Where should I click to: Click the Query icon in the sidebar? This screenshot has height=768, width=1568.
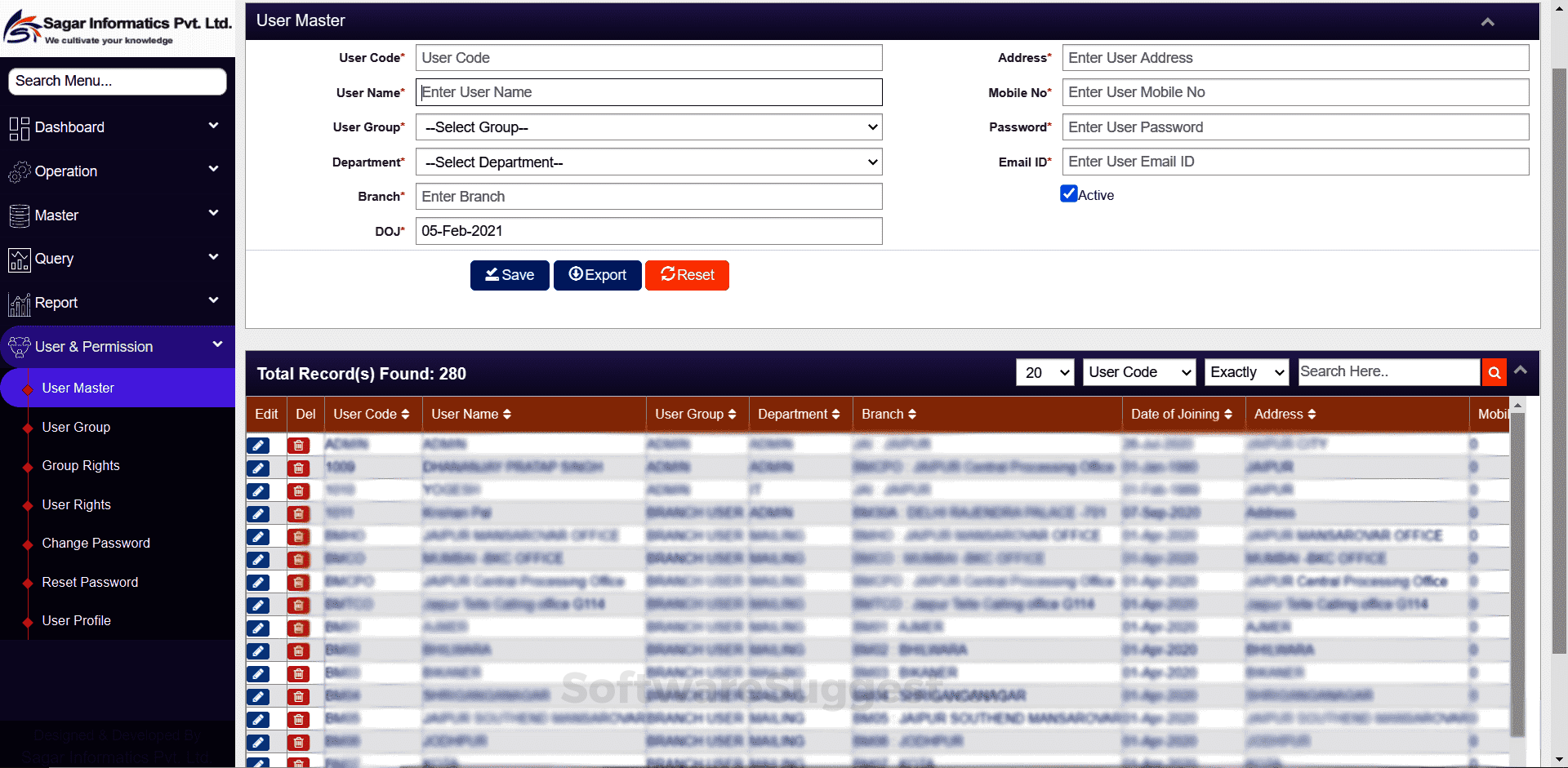[18, 259]
